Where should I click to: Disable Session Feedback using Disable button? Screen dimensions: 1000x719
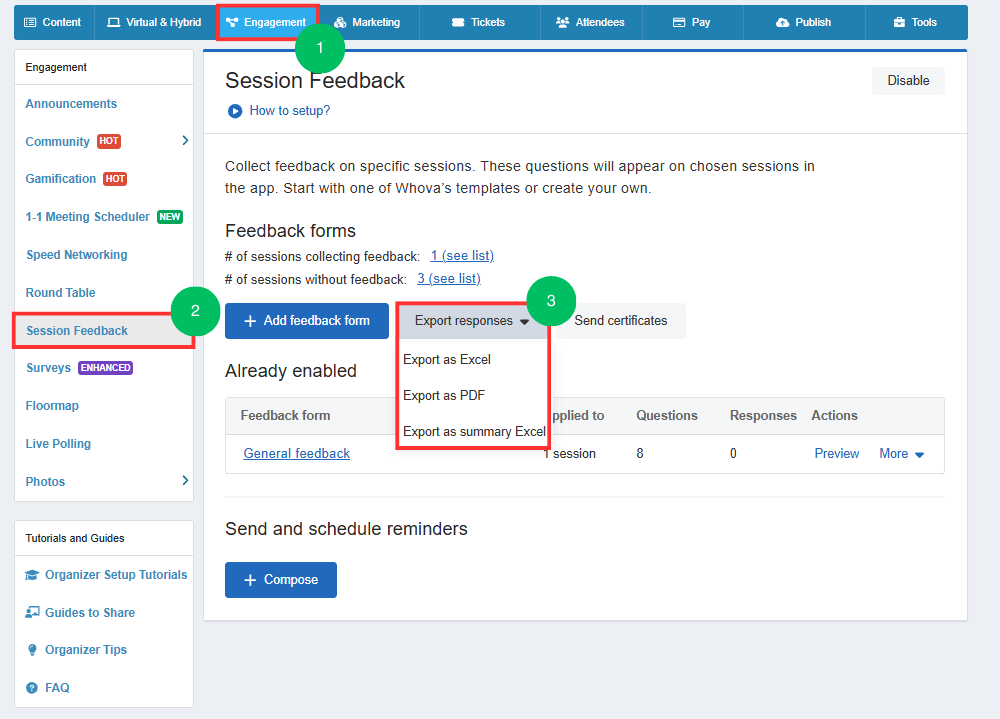tap(908, 81)
